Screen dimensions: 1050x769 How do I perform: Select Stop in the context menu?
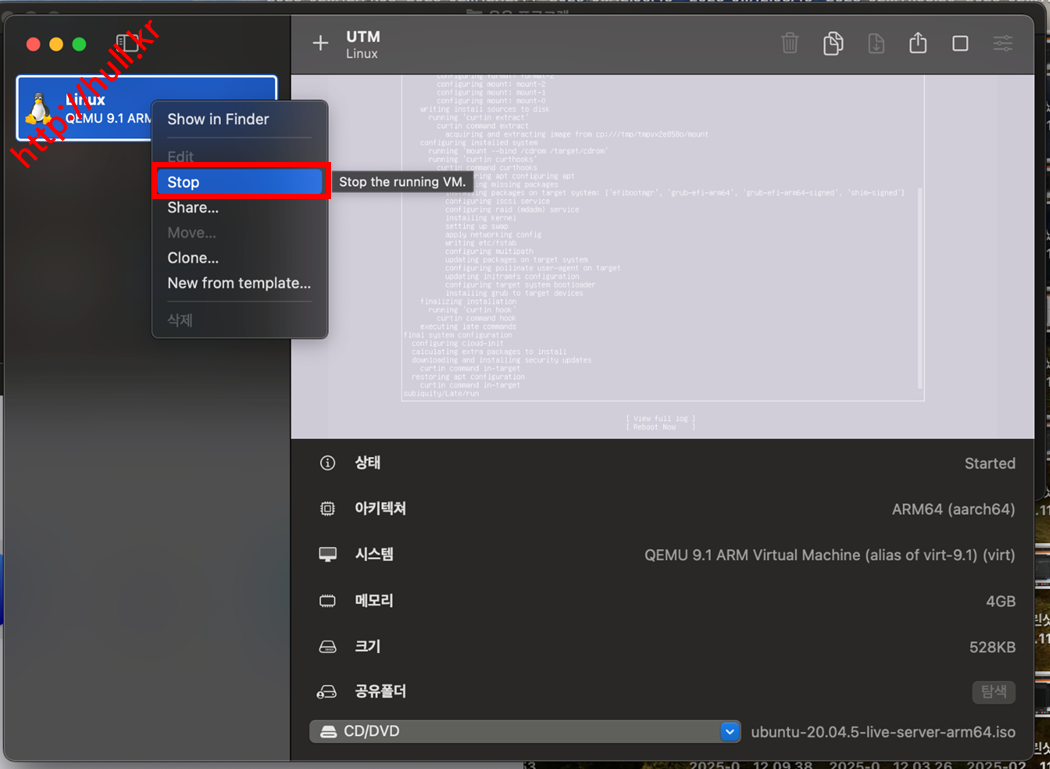tap(240, 182)
